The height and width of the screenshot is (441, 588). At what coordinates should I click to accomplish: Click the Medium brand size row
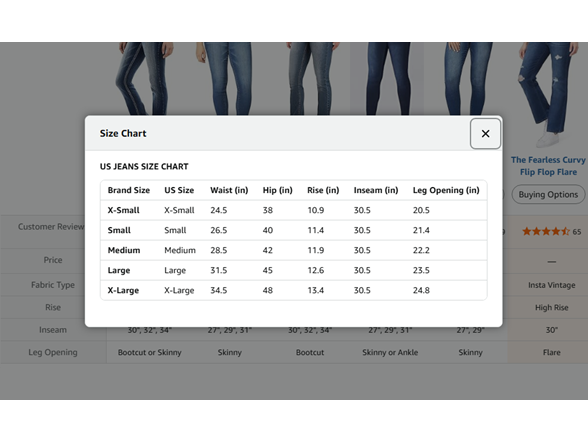(294, 250)
